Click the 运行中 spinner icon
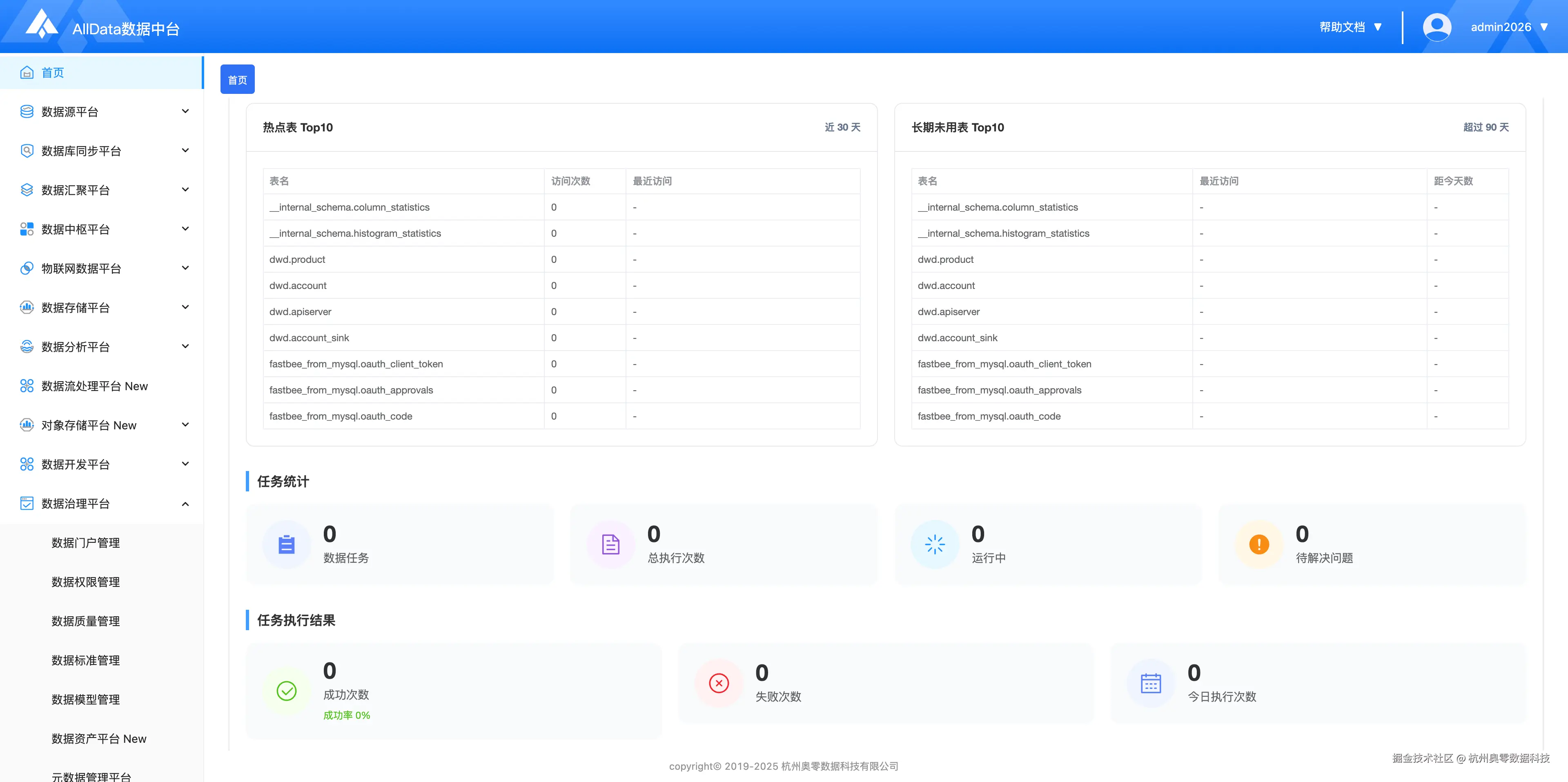1568x782 pixels. pyautogui.click(x=934, y=544)
